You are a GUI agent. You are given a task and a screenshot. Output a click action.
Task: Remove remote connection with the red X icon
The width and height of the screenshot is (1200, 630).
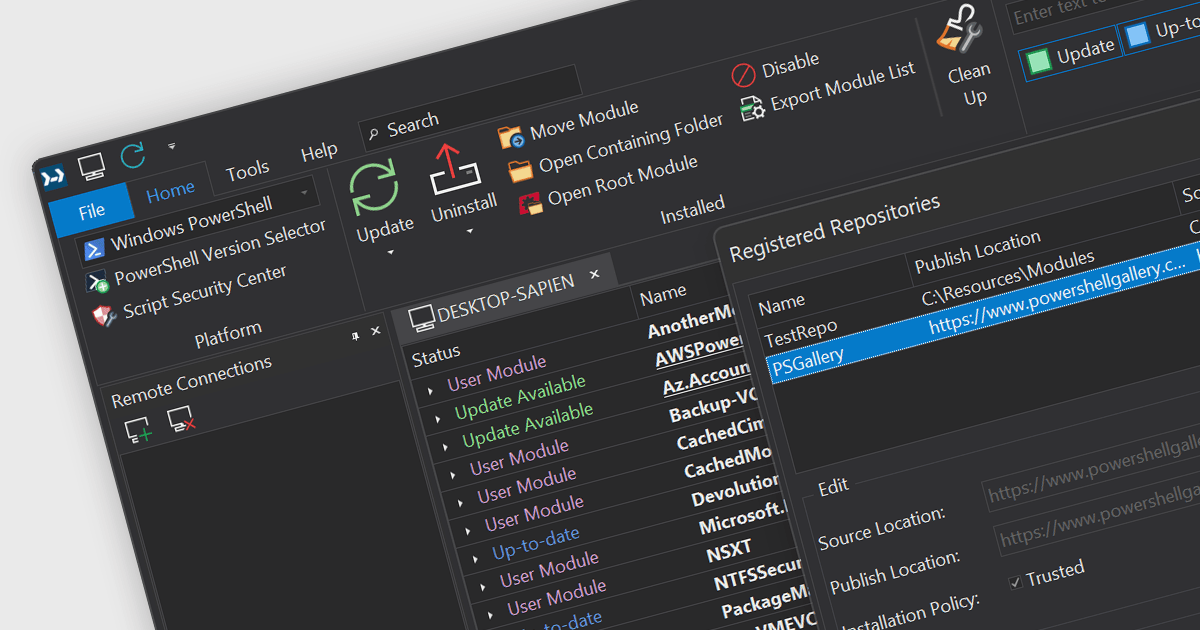181,420
